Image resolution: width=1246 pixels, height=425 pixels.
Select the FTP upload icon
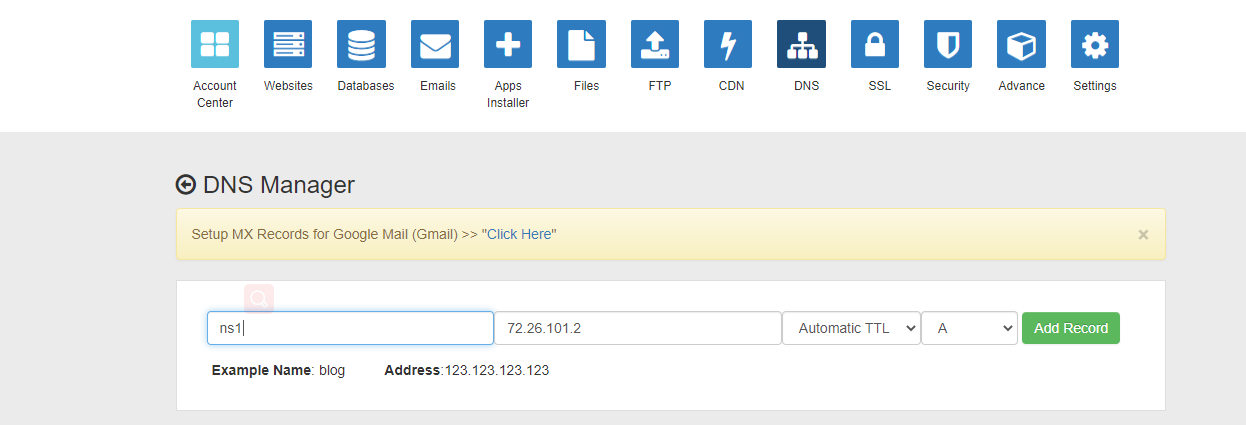tap(655, 44)
